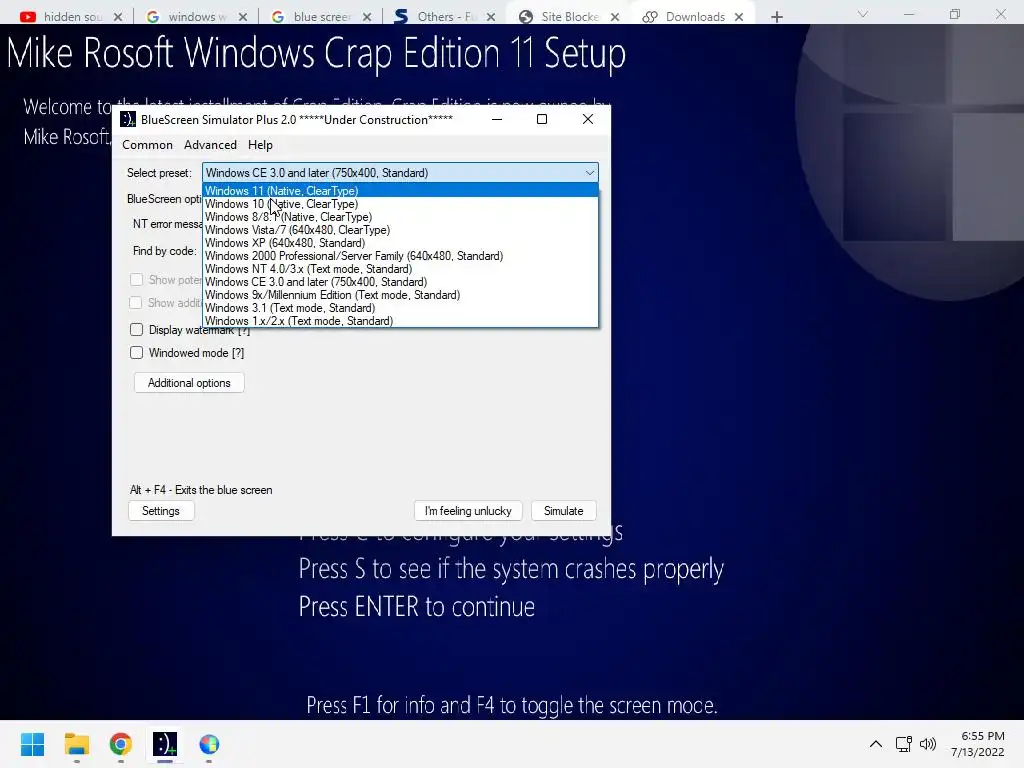Click I'm feeling unlucky
The height and width of the screenshot is (768, 1024).
pyautogui.click(x=468, y=511)
